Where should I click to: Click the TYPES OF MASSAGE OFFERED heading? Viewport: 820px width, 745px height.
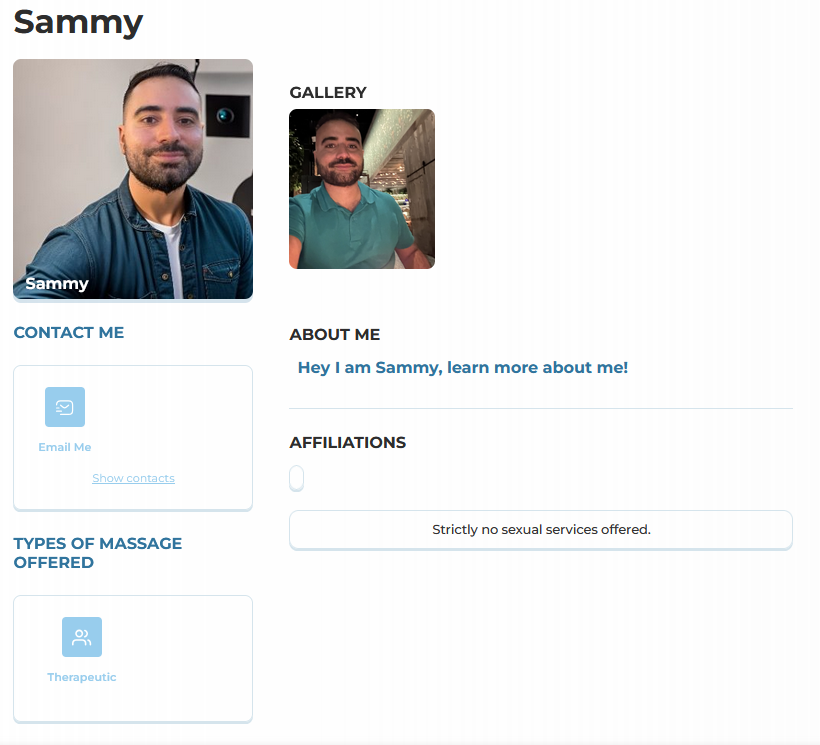[98, 553]
